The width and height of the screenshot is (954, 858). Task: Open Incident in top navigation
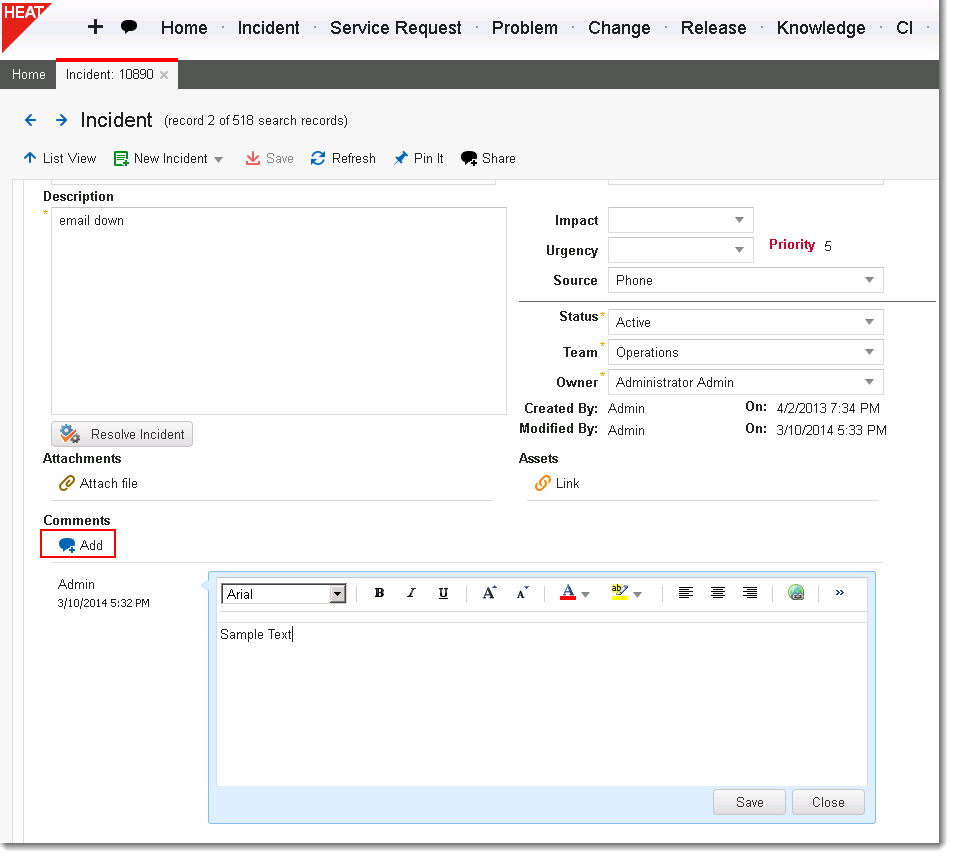(x=268, y=28)
